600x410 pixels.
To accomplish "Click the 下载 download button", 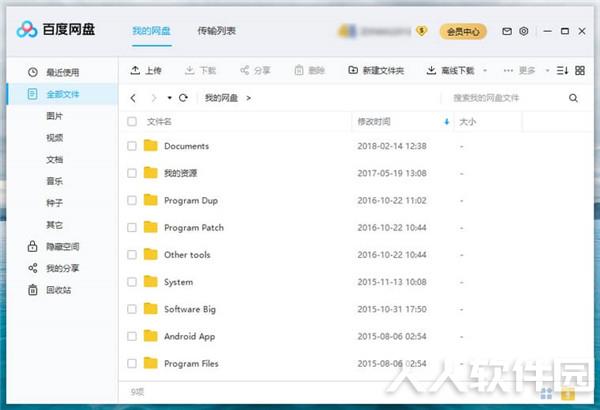I will (200, 70).
